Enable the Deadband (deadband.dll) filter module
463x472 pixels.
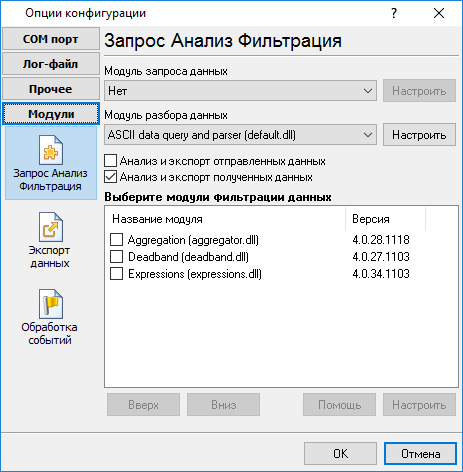(116, 257)
